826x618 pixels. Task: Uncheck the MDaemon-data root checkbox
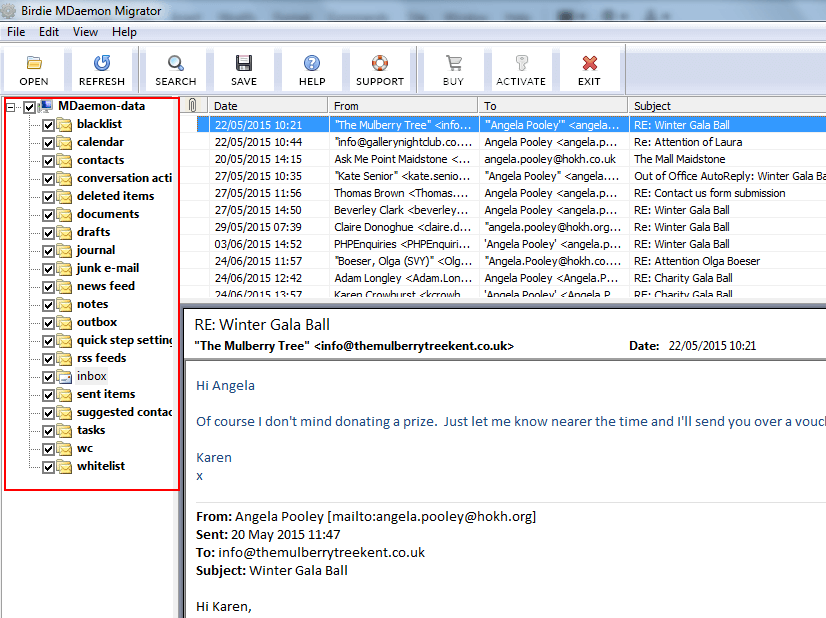[x=30, y=107]
